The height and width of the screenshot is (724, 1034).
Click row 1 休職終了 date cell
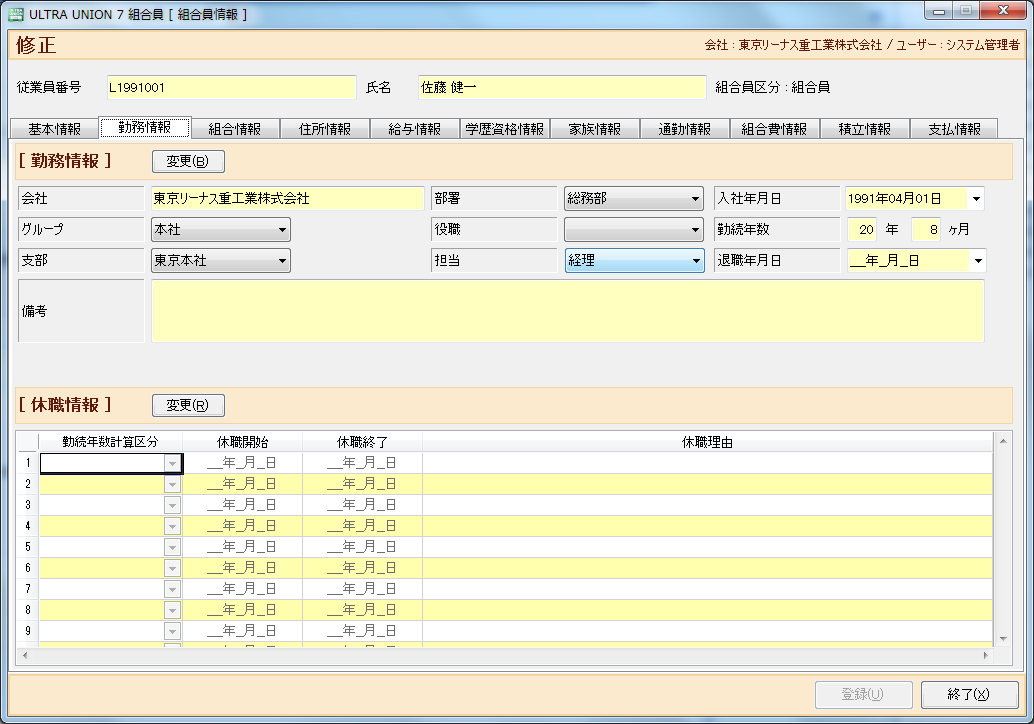tap(362, 463)
